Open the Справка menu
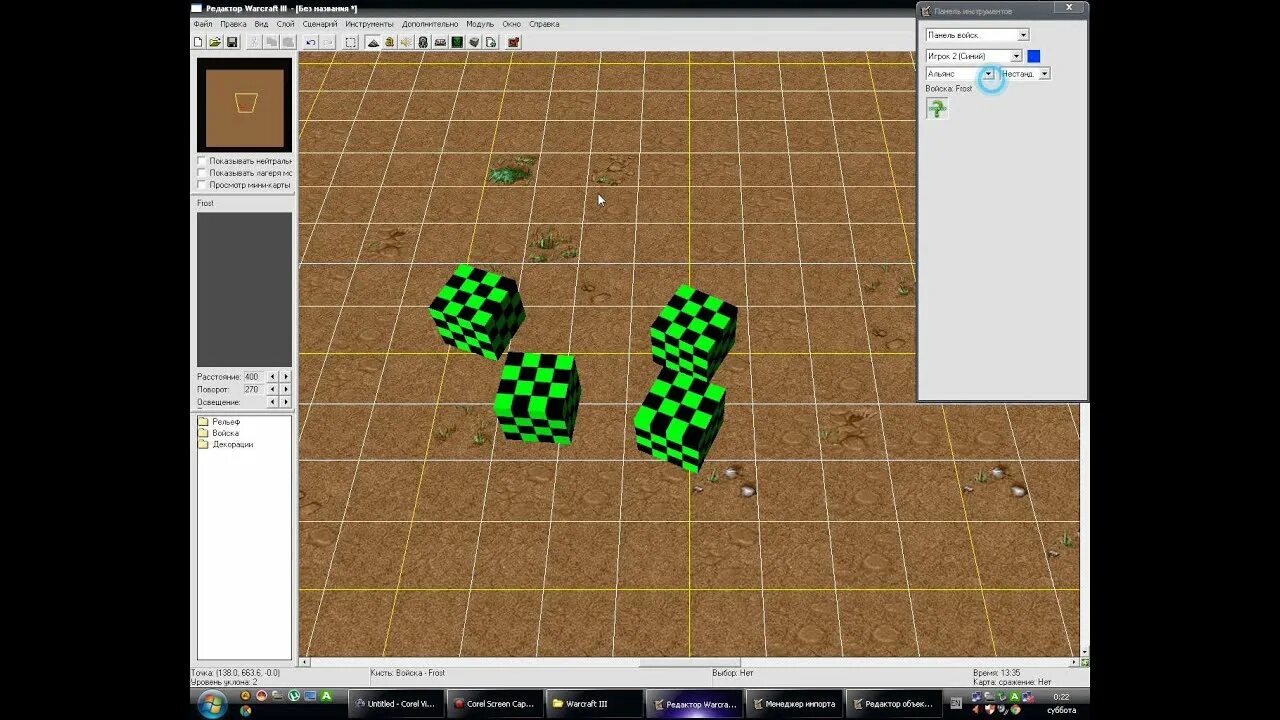Viewport: 1280px width, 720px height. tap(544, 24)
